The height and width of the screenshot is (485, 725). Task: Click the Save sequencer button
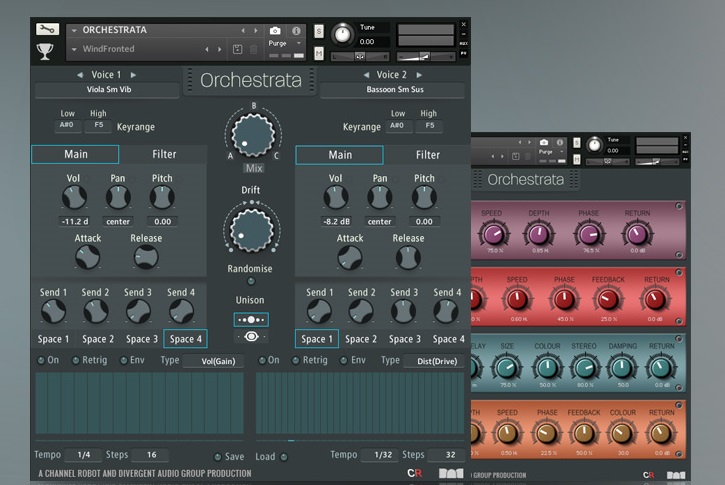[217, 457]
